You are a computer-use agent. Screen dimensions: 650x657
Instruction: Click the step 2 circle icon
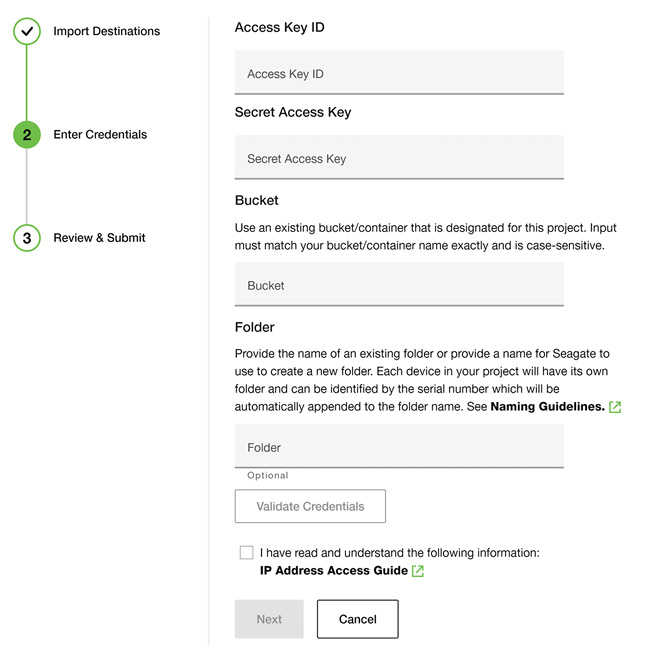tap(27, 135)
